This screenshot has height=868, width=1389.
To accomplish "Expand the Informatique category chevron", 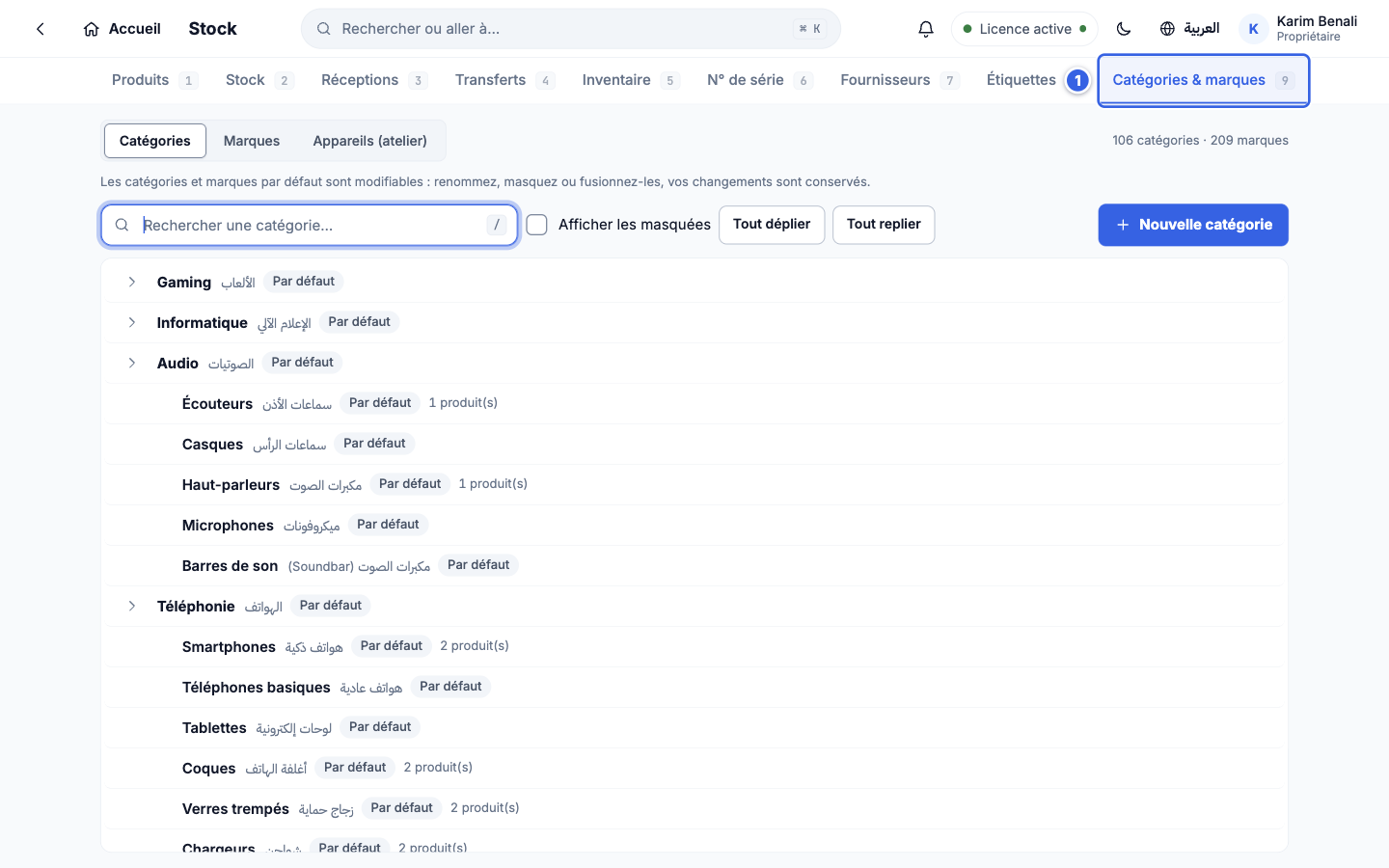I will point(132,322).
